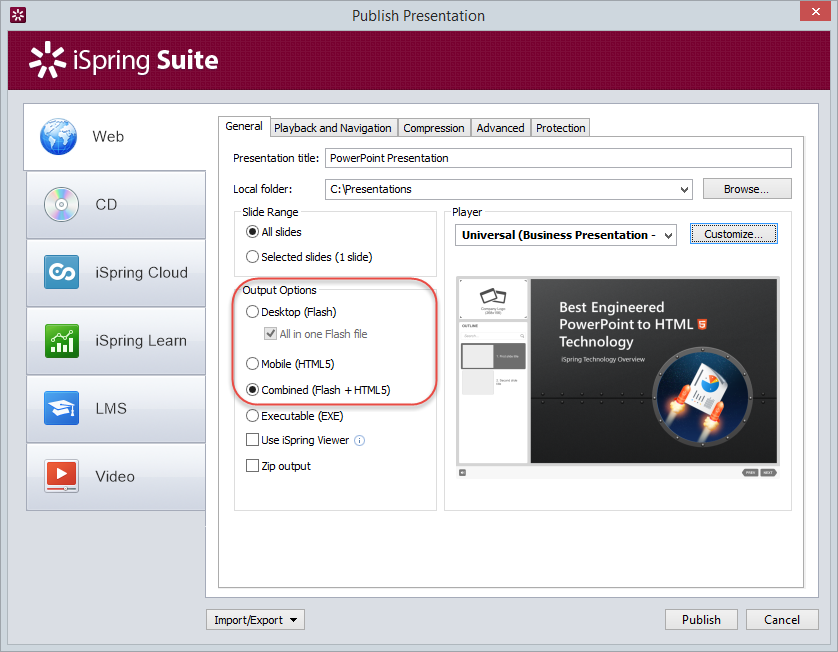Screen dimensions: 838x652
Task: Check Use iSpring Viewer
Action: tap(250, 439)
